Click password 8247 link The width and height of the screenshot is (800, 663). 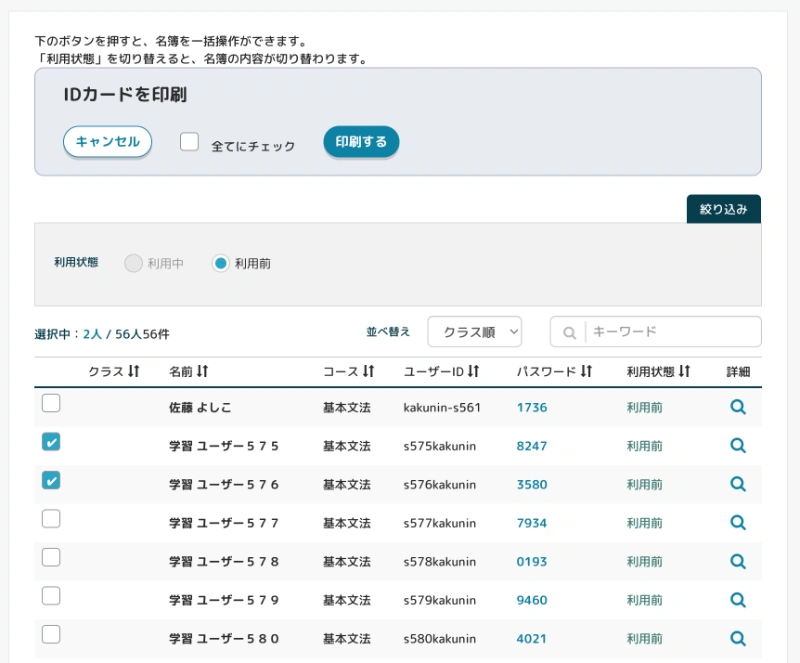pos(532,446)
